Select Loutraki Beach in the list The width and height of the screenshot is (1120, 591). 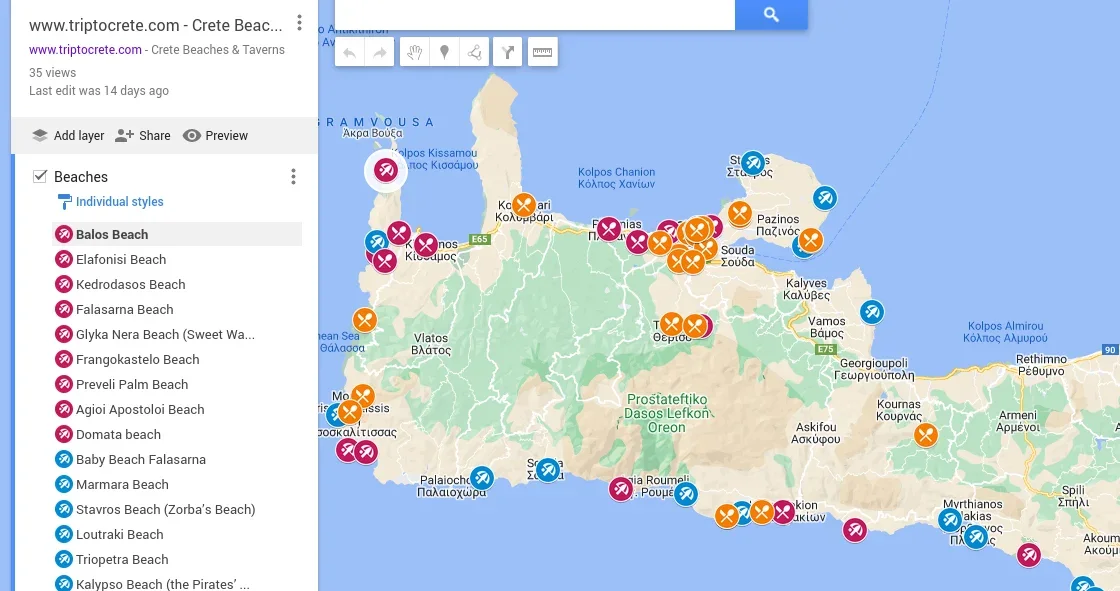pyautogui.click(x=177, y=535)
